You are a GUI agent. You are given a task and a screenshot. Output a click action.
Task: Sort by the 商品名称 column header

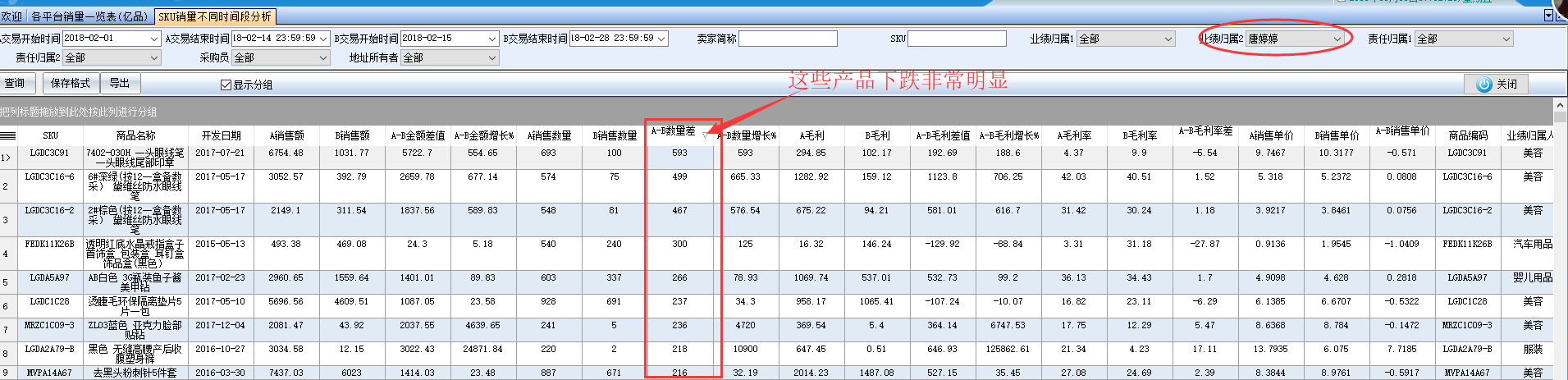(136, 135)
